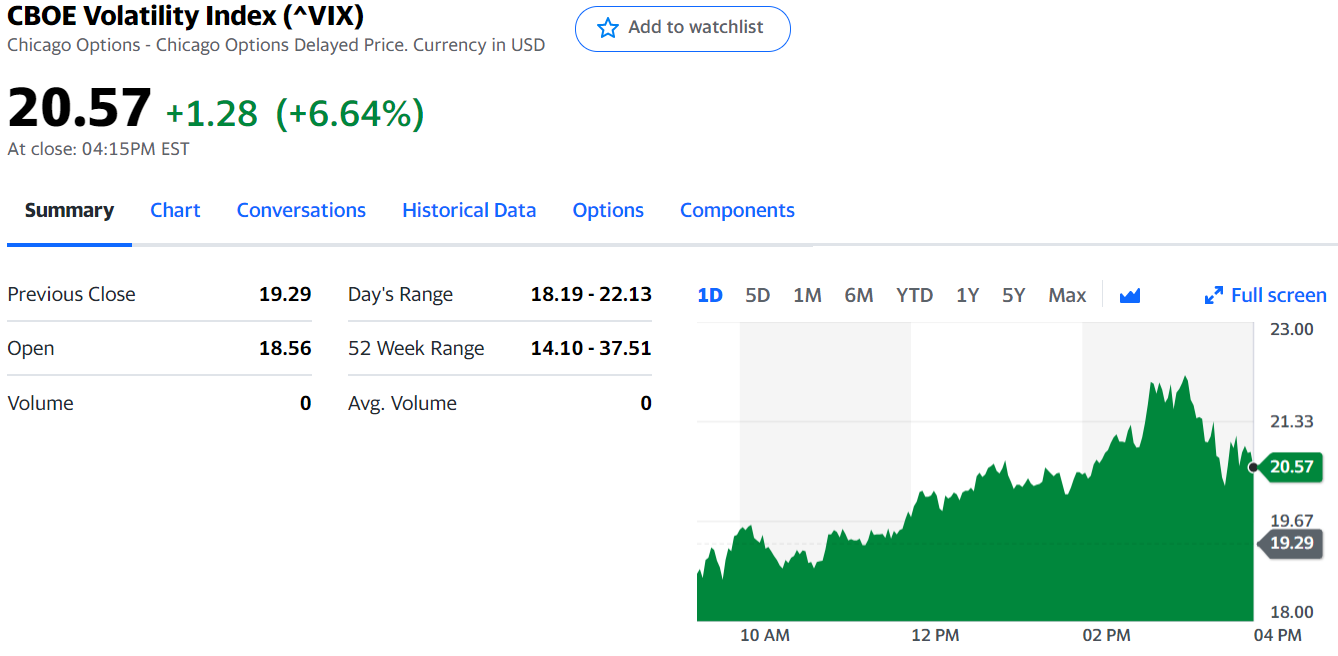The width and height of the screenshot is (1338, 656).
Task: Click the Previous Close value 19.29
Action: pos(285,294)
